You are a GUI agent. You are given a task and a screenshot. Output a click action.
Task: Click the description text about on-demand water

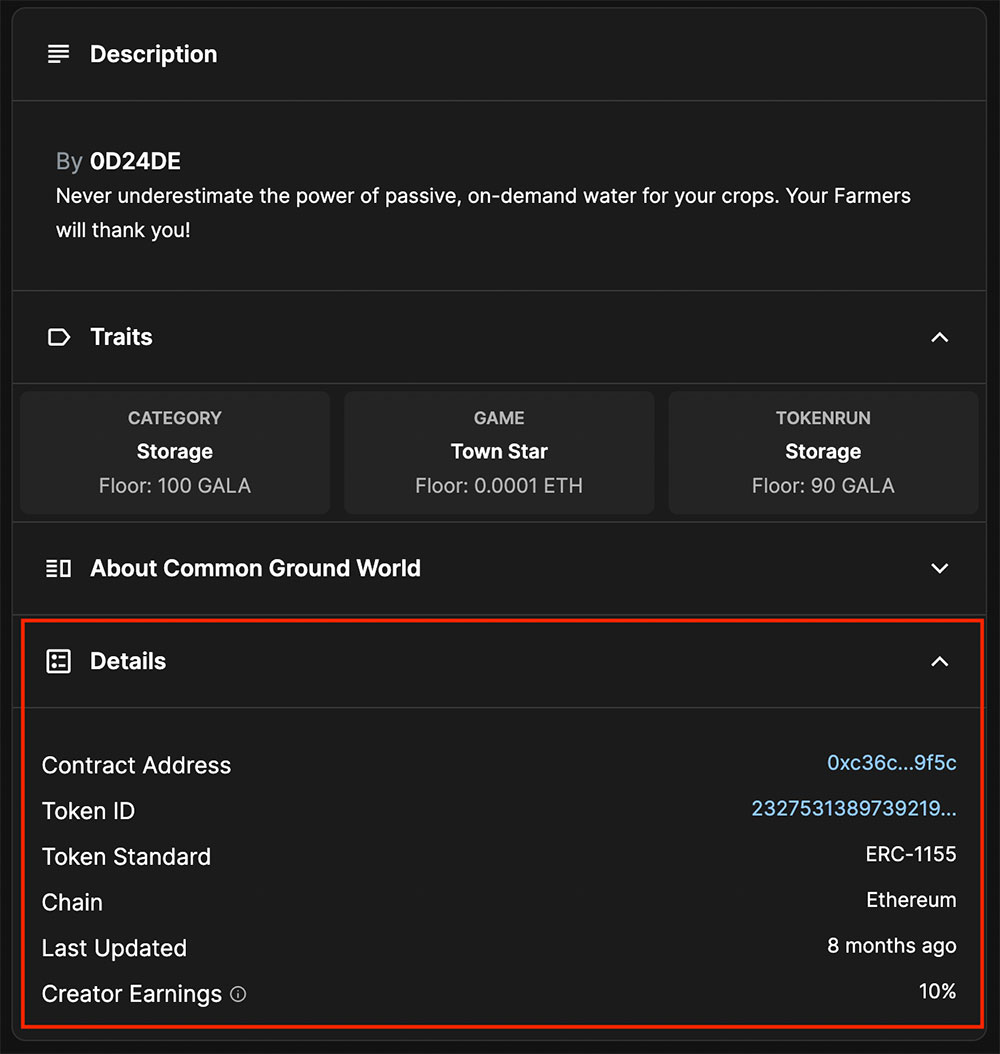tap(483, 213)
